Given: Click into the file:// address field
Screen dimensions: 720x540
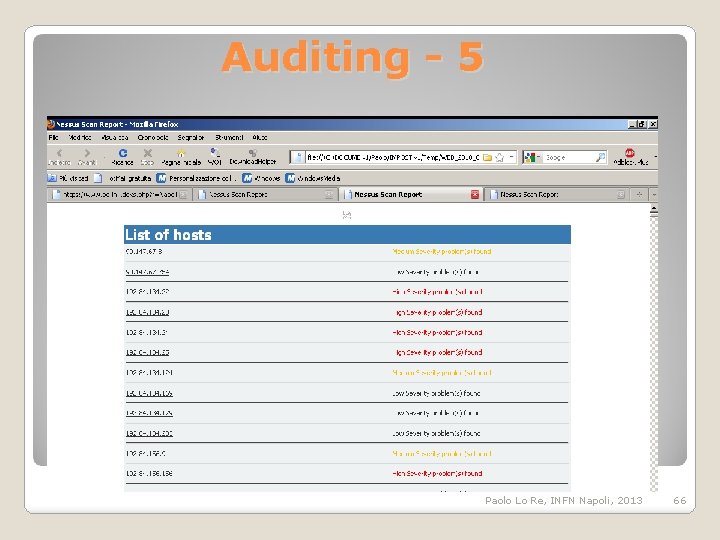Looking at the screenshot, I should click(393, 158).
